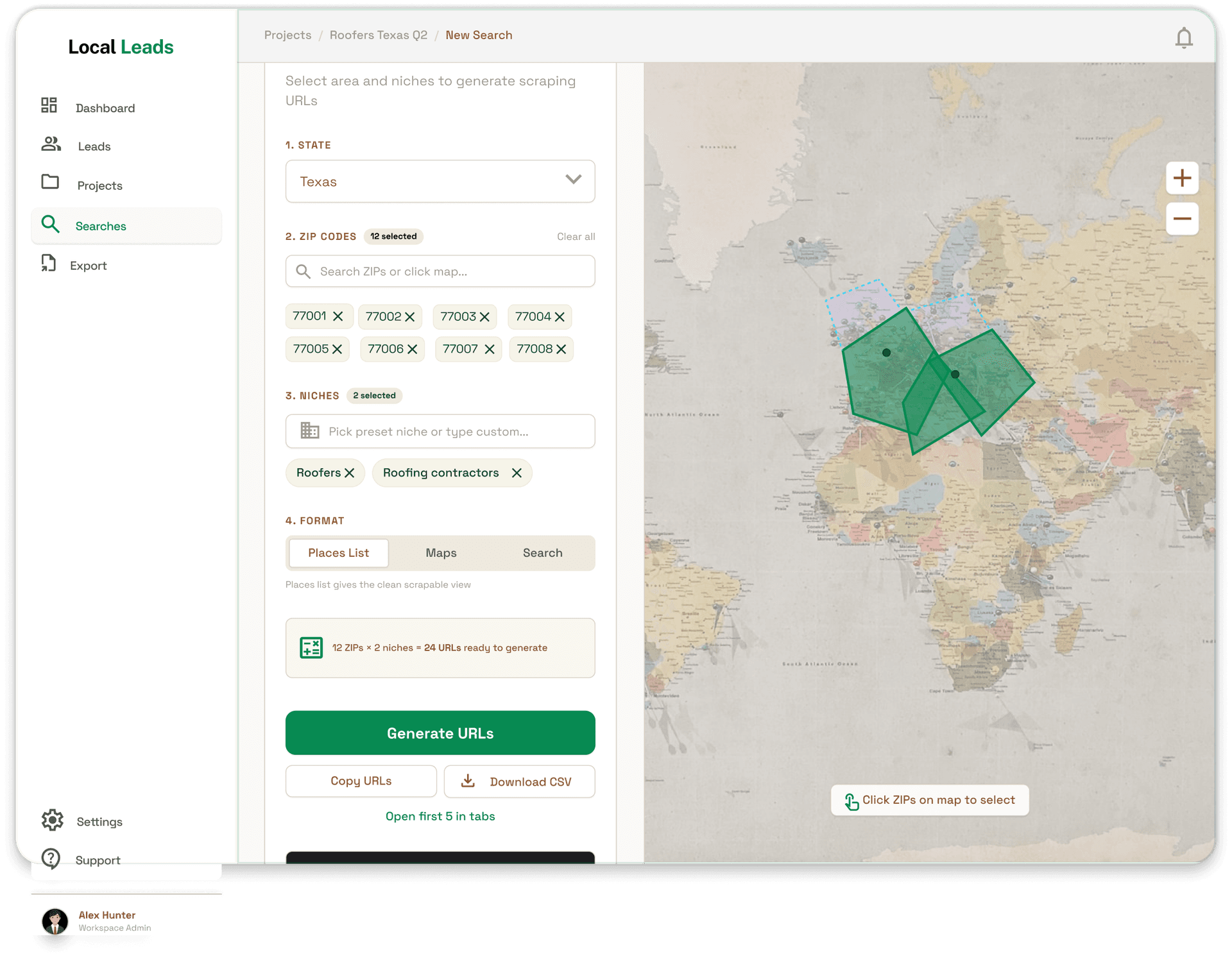Remove ZIP 77008 chip
The width and height of the screenshot is (1232, 959).
(561, 349)
